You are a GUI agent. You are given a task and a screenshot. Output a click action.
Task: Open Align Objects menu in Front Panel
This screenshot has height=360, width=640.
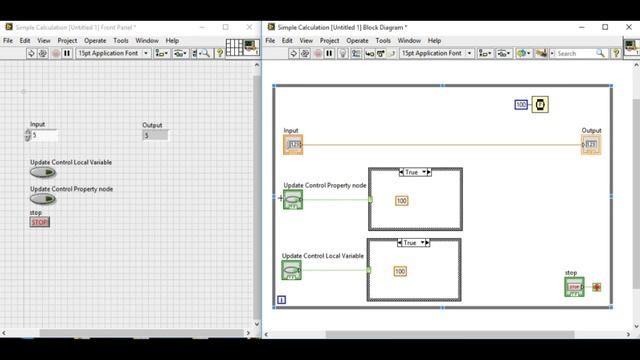pos(162,53)
